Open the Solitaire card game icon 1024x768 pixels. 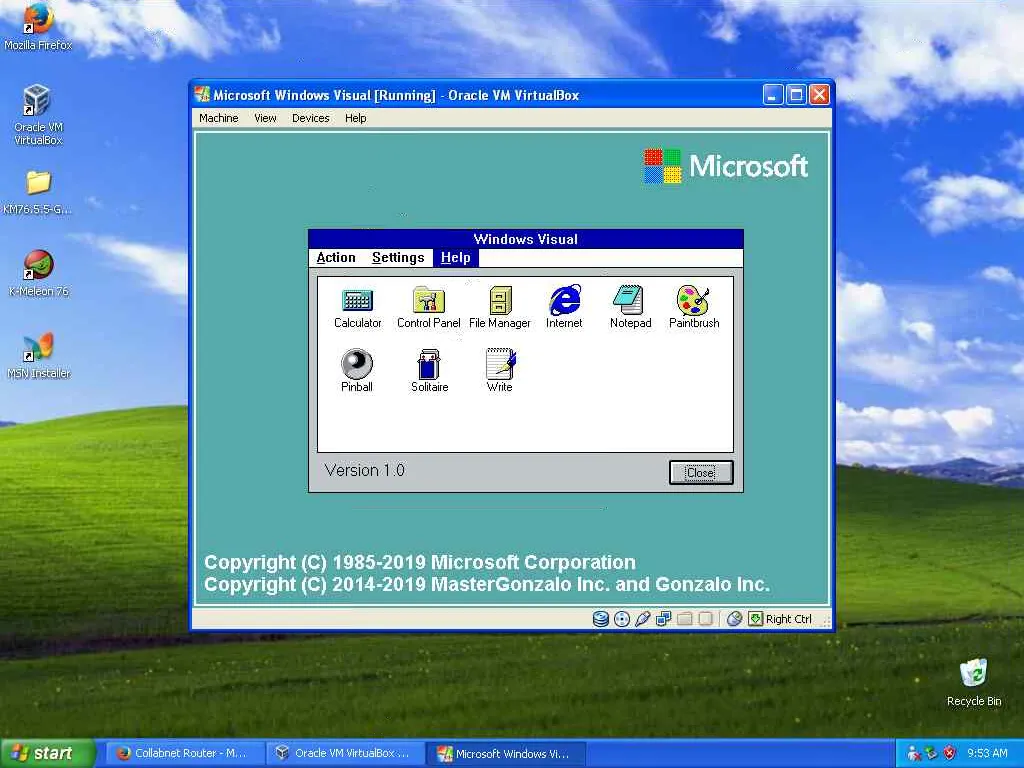[429, 370]
